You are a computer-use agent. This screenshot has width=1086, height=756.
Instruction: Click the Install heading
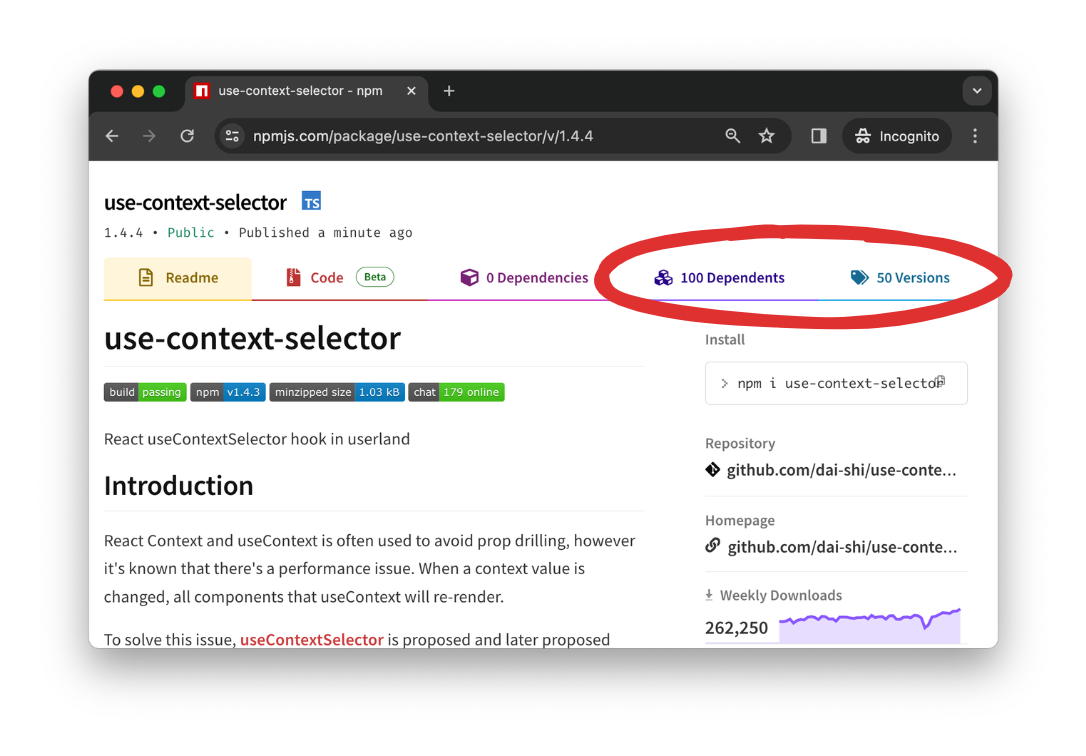pos(724,340)
